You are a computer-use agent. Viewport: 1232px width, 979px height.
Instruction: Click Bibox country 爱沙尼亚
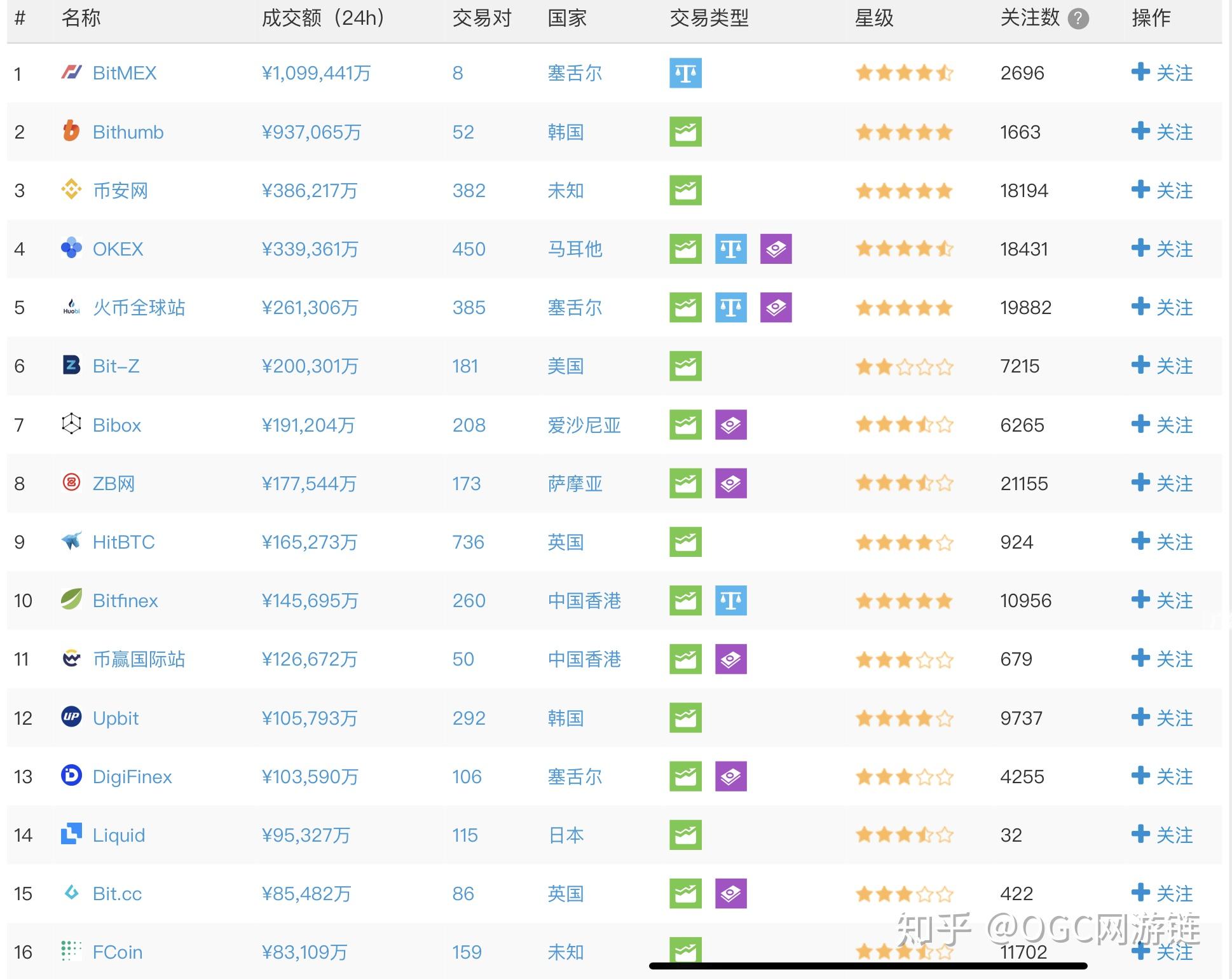point(584,425)
